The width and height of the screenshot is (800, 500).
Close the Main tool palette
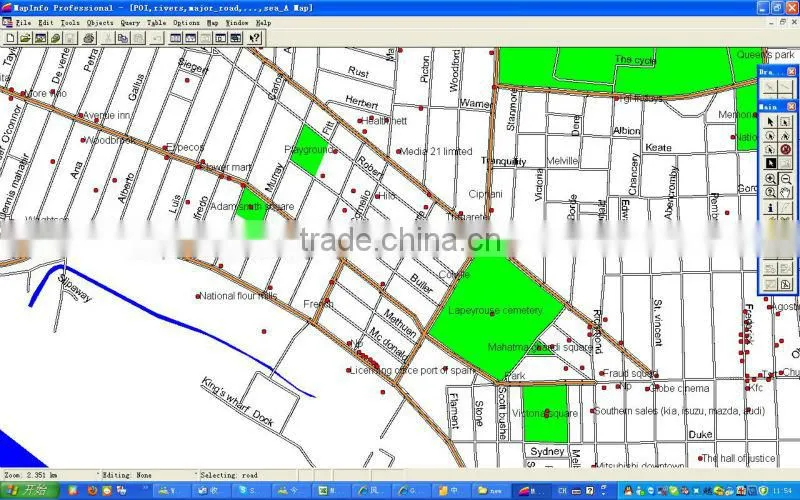(791, 107)
